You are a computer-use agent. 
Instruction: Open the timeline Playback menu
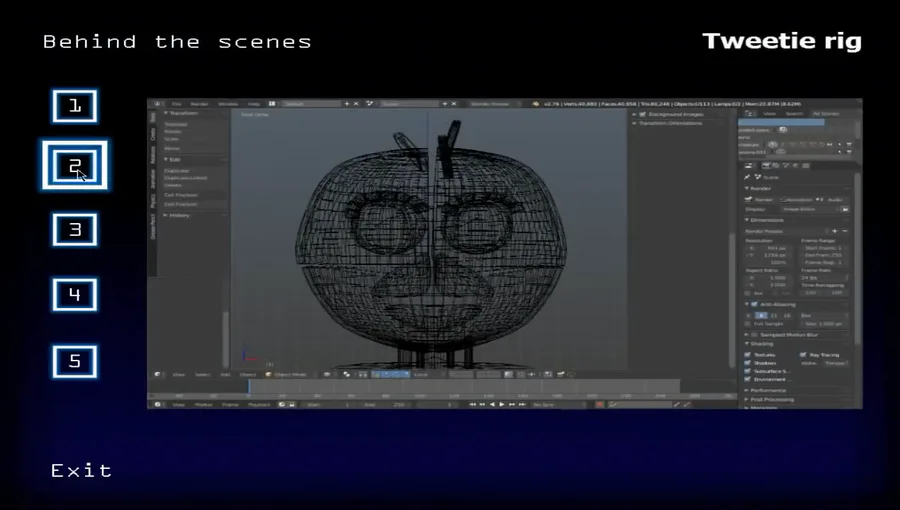[259, 404]
